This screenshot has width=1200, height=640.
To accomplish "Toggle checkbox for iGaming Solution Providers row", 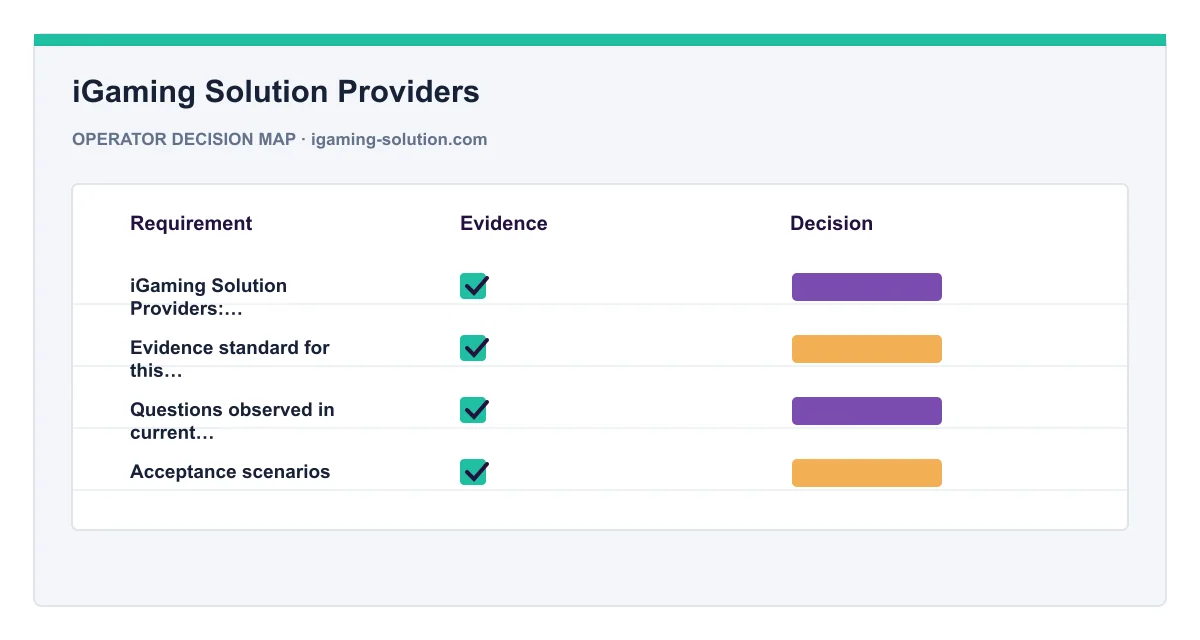I will coord(474,286).
